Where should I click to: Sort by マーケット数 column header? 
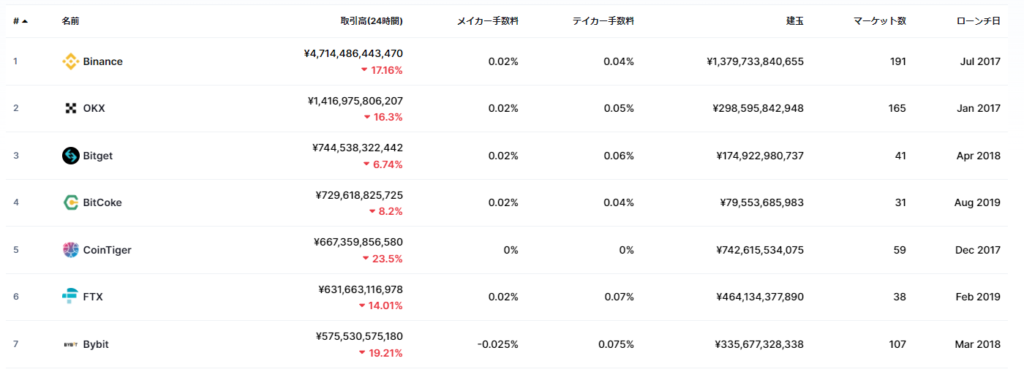pos(880,21)
